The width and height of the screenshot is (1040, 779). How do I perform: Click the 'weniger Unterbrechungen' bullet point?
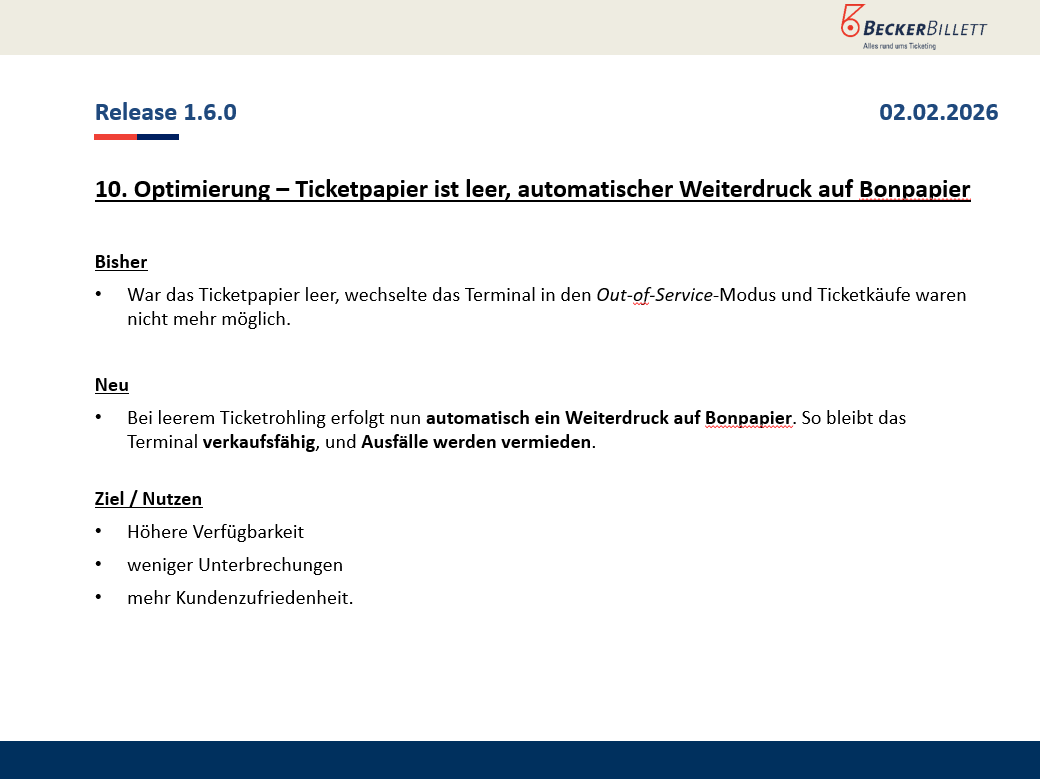pos(235,565)
